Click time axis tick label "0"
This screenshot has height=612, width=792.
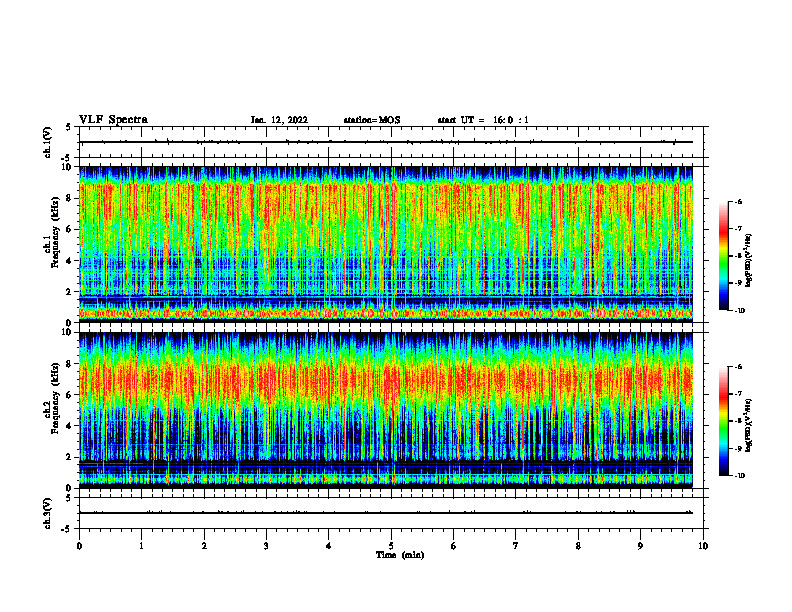tap(79, 546)
